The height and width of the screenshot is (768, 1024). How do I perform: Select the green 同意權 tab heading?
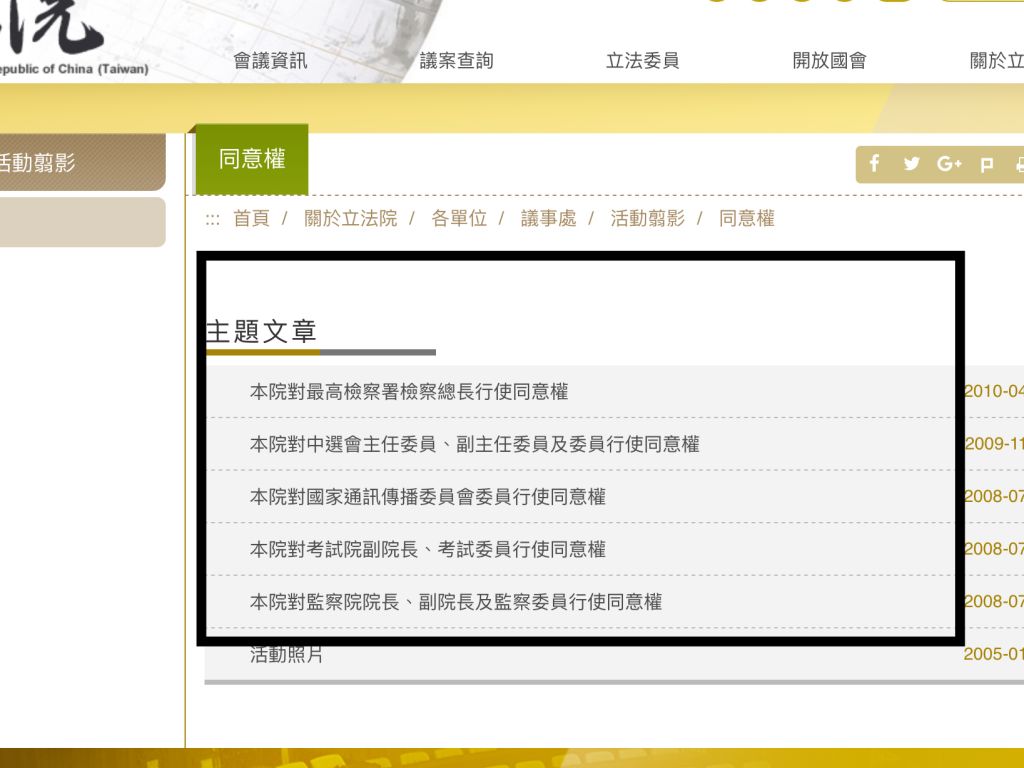point(252,159)
